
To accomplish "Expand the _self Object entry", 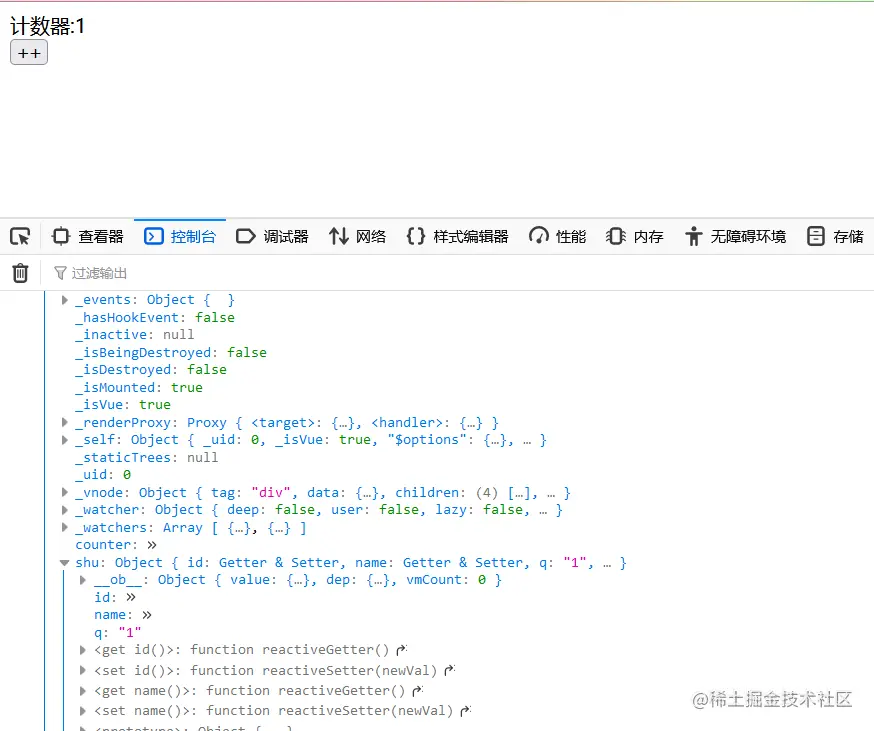I will point(65,440).
